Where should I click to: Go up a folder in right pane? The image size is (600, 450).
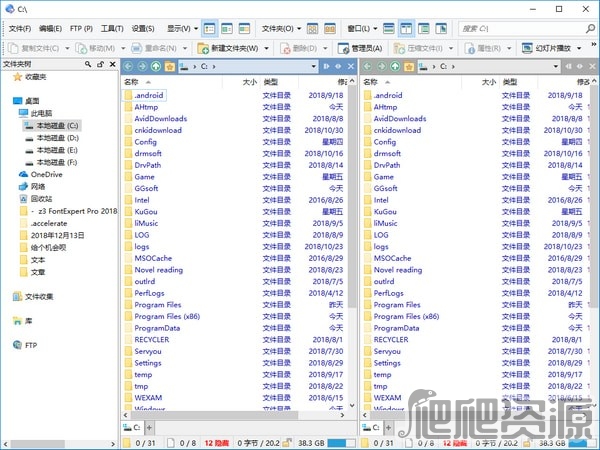click(395, 67)
